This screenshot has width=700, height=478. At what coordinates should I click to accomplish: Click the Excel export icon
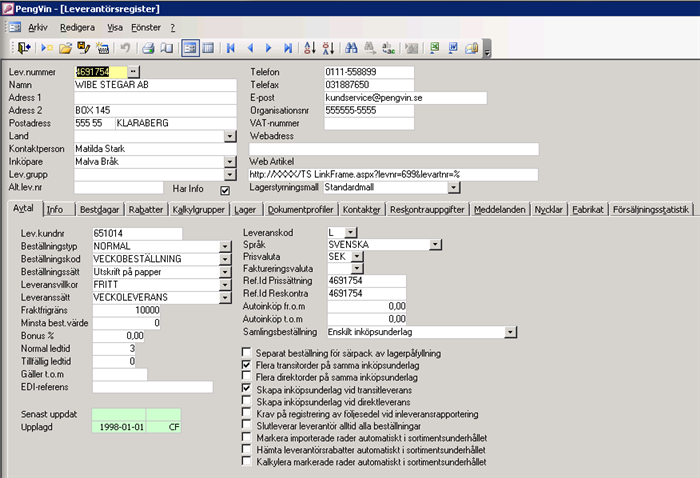pyautogui.click(x=434, y=47)
